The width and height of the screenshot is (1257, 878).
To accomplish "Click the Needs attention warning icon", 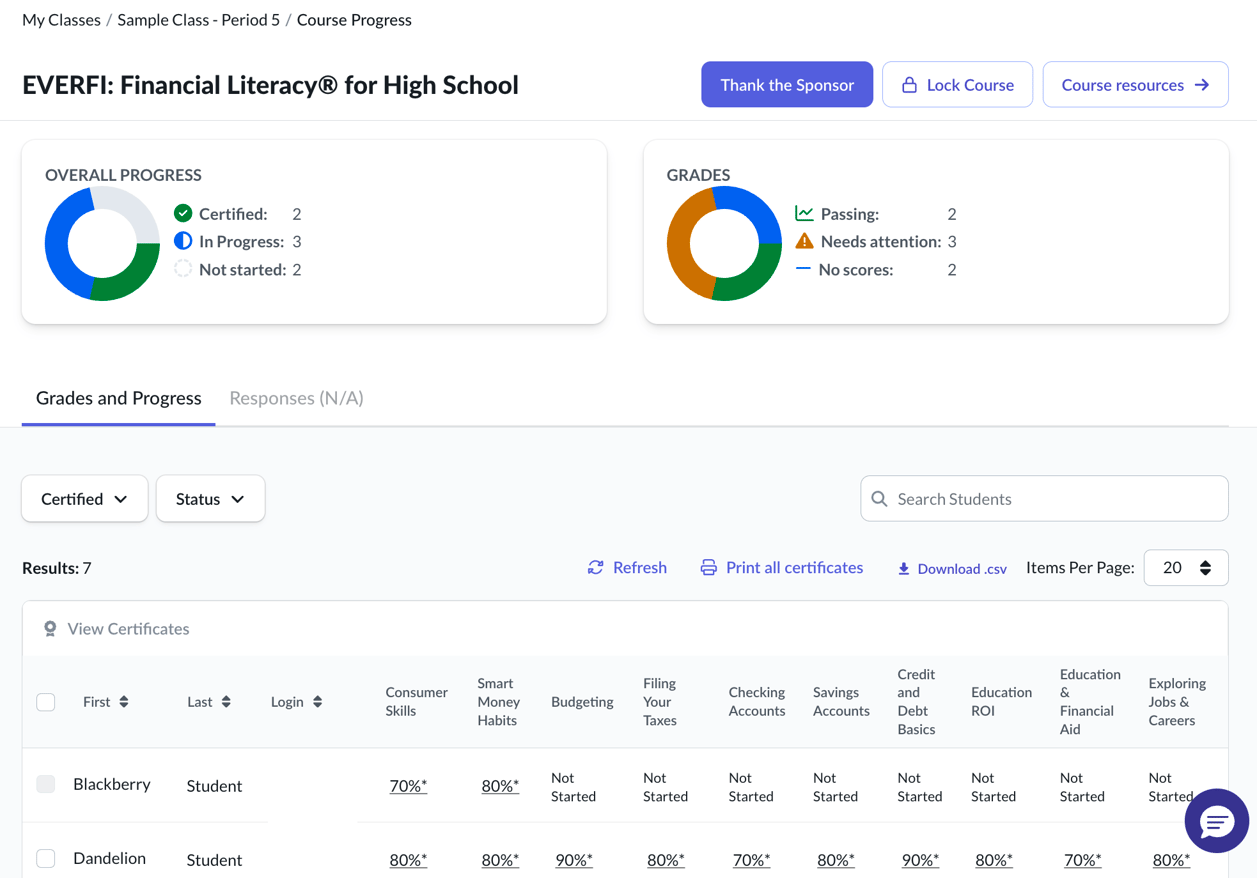I will pos(804,241).
